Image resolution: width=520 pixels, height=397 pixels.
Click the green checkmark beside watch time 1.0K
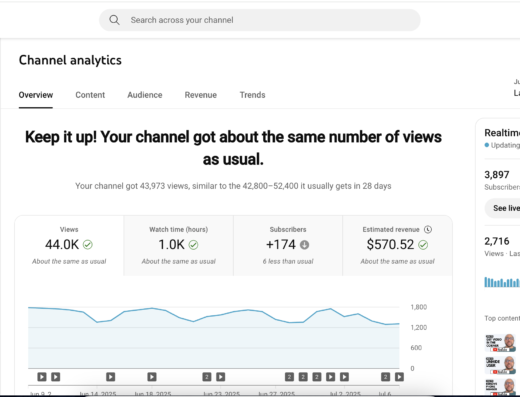[x=193, y=245]
